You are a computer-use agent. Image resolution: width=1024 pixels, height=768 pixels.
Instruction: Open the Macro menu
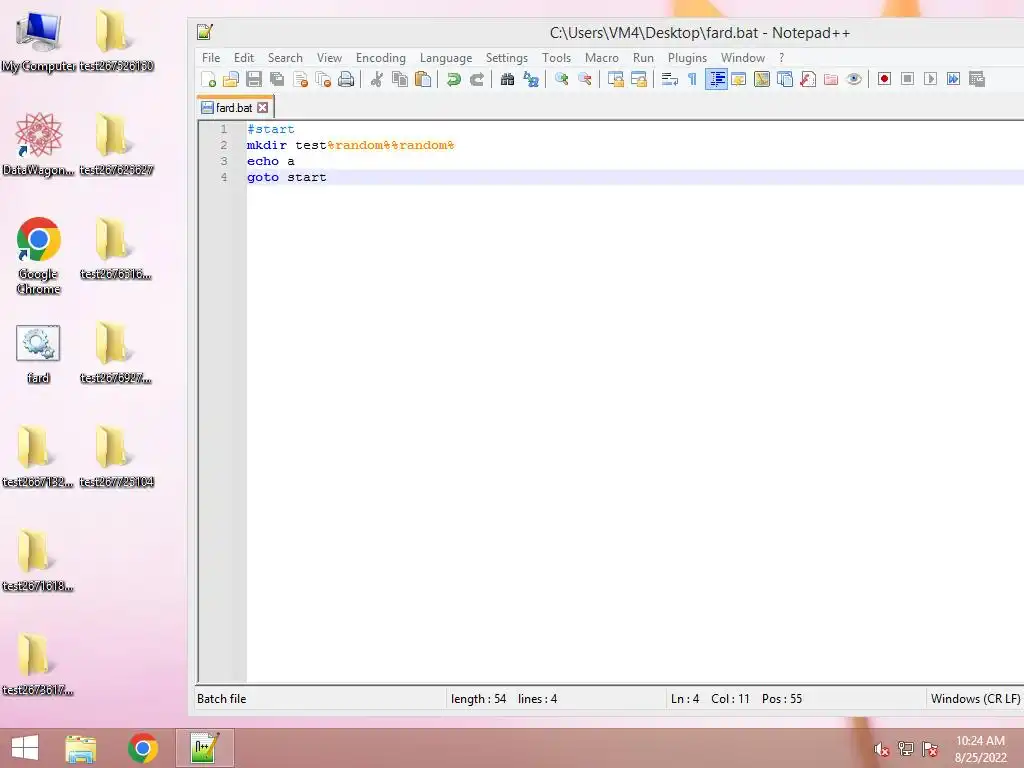[x=601, y=58]
